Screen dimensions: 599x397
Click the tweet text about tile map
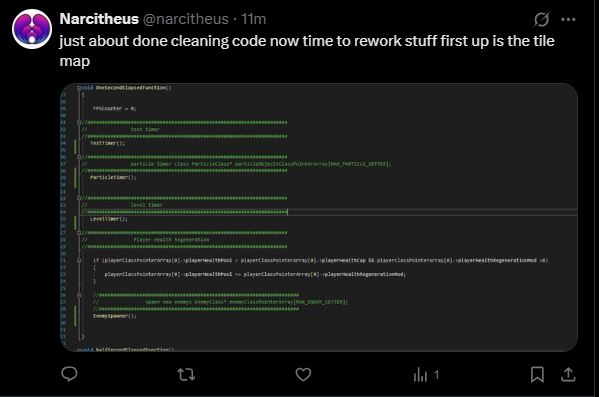(307, 51)
